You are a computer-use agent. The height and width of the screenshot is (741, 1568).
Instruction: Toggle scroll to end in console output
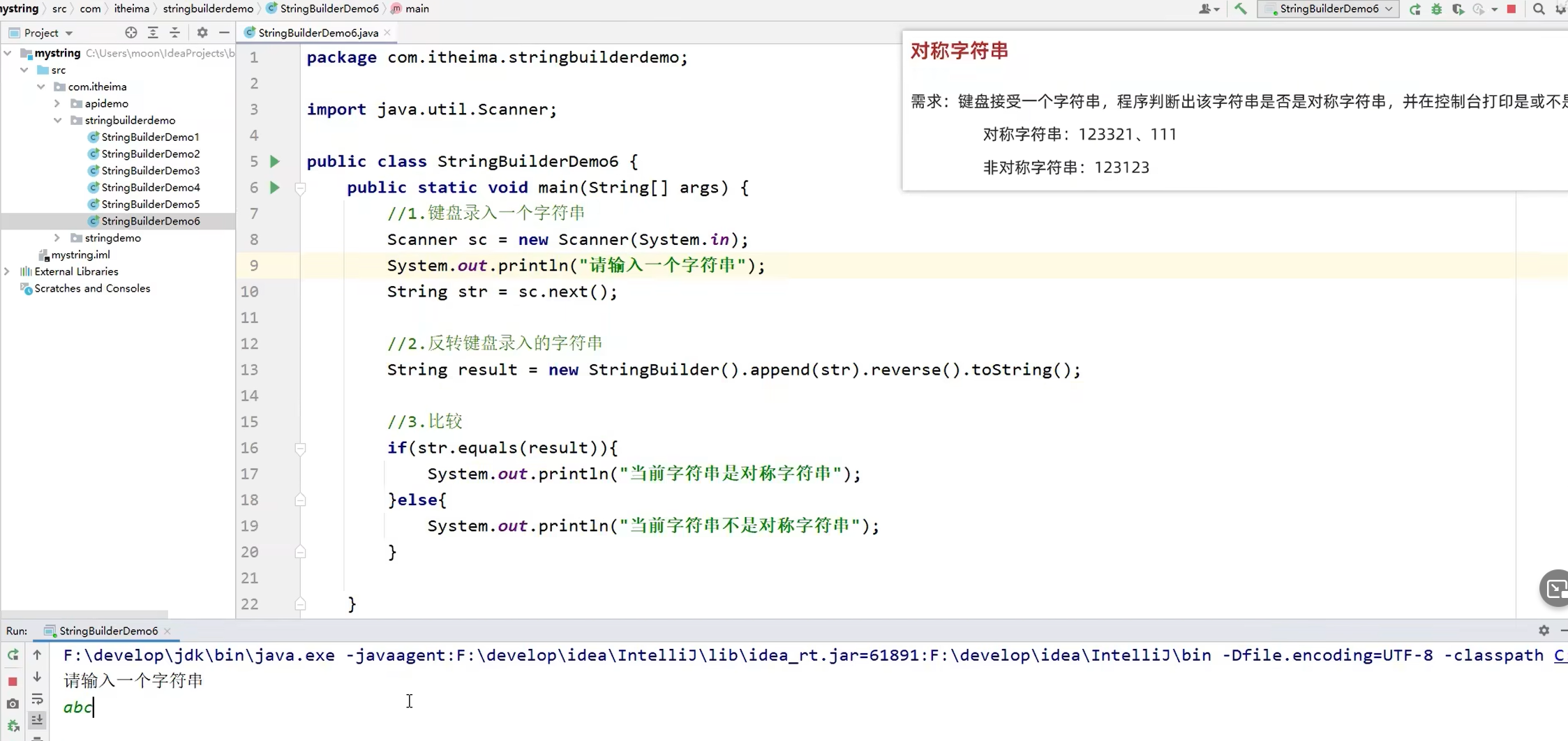(37, 720)
